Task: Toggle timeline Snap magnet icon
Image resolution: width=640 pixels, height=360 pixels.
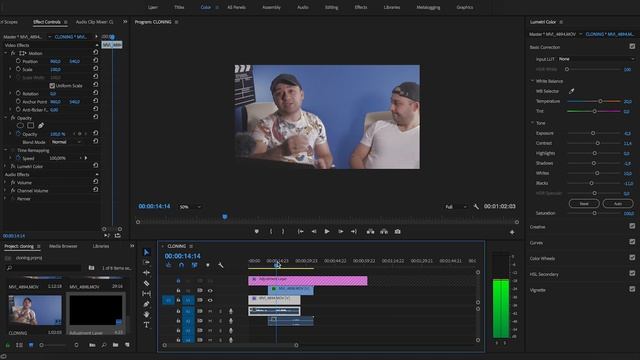Action: (x=182, y=265)
